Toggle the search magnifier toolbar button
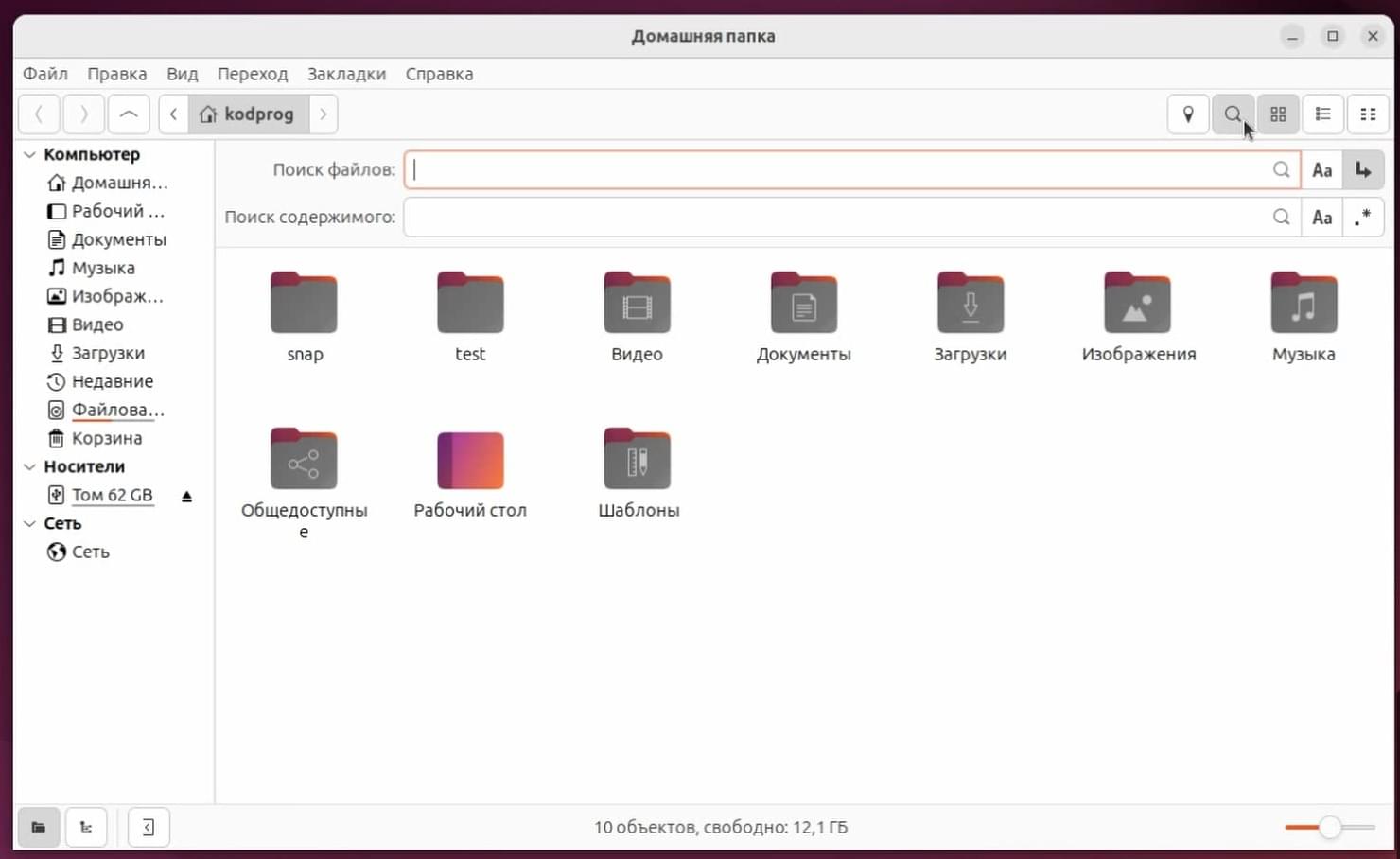Viewport: 1400px width, 859px height. 1233,114
